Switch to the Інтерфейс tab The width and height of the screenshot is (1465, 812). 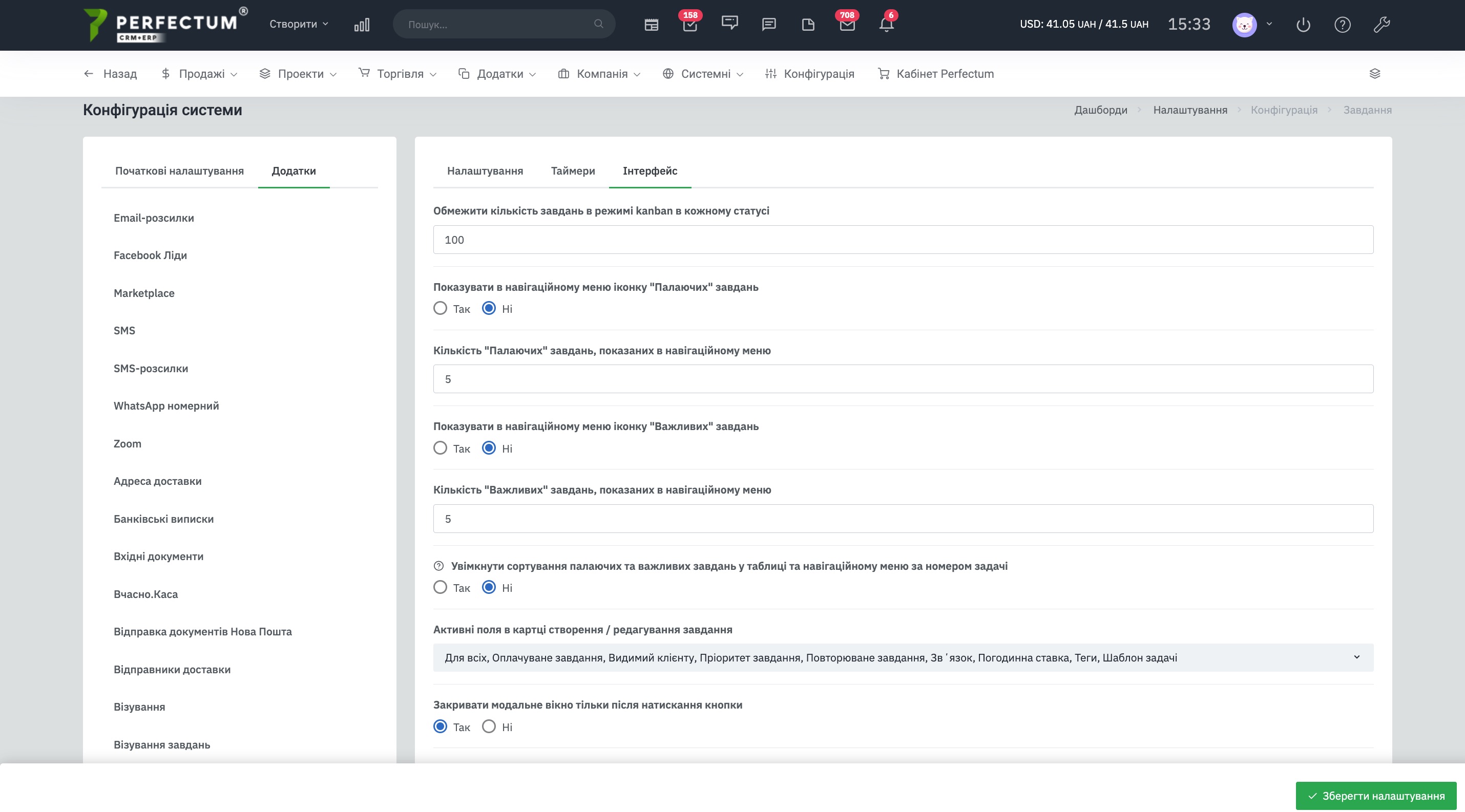(x=650, y=171)
